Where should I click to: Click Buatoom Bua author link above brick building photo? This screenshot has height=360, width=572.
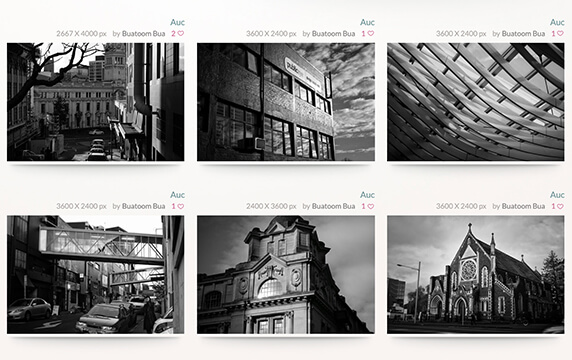[333, 34]
